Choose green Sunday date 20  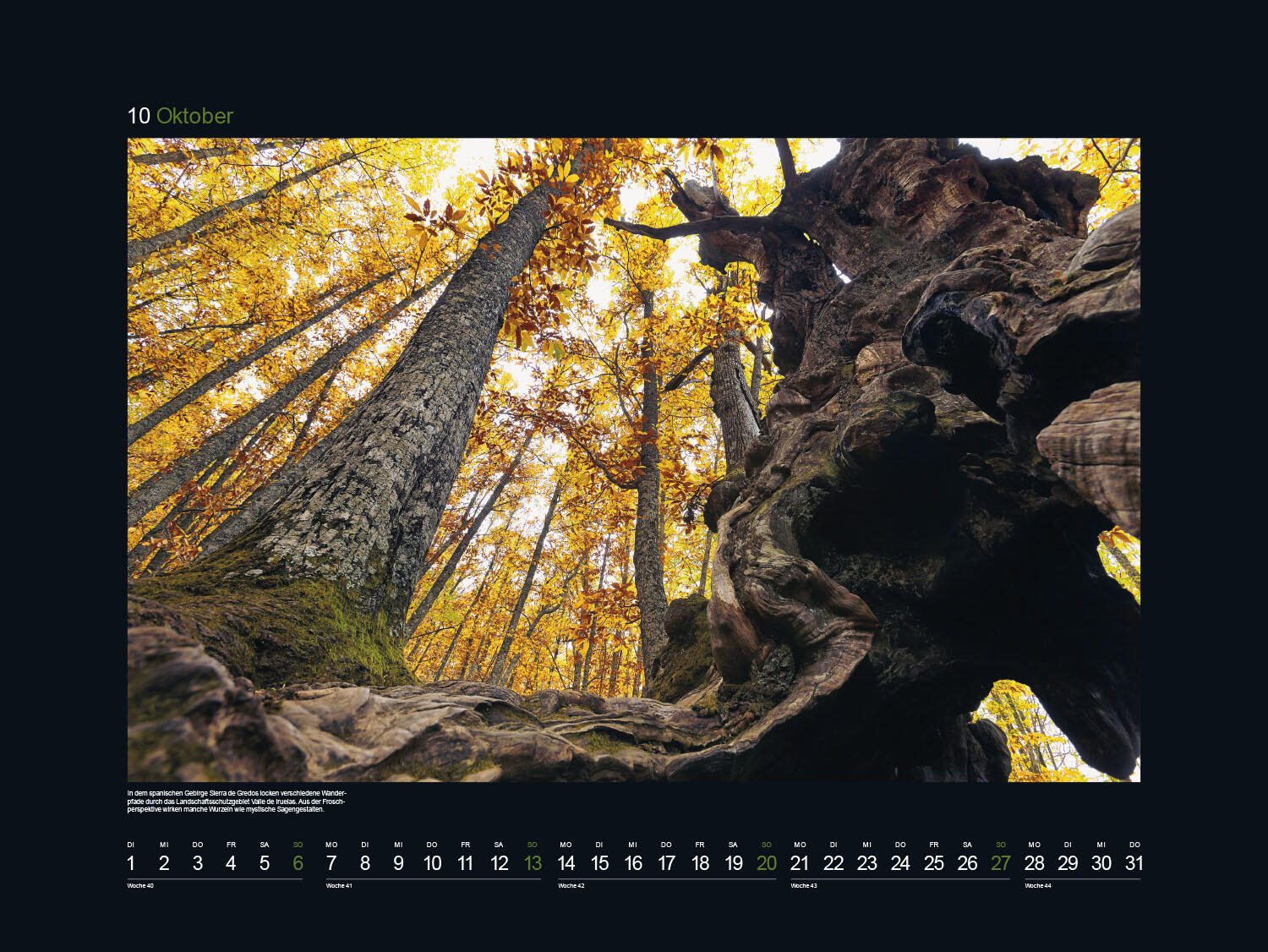(767, 863)
